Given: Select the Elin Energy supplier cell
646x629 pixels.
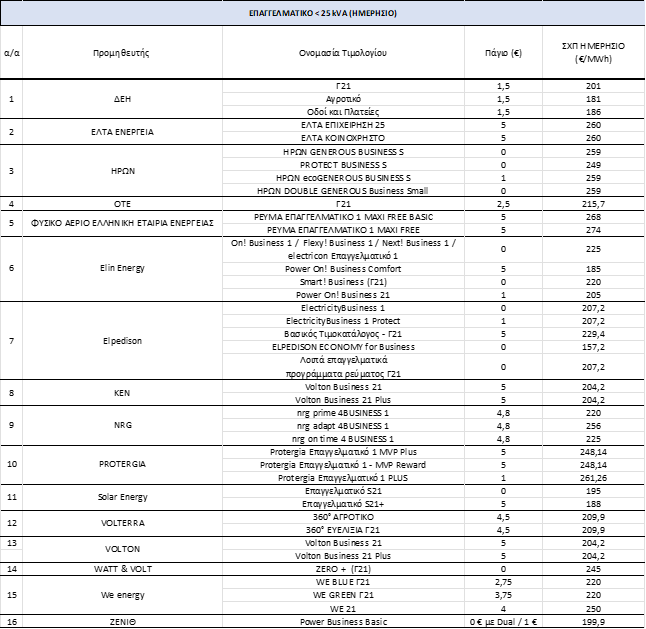Looking at the screenshot, I should click(x=122, y=268).
